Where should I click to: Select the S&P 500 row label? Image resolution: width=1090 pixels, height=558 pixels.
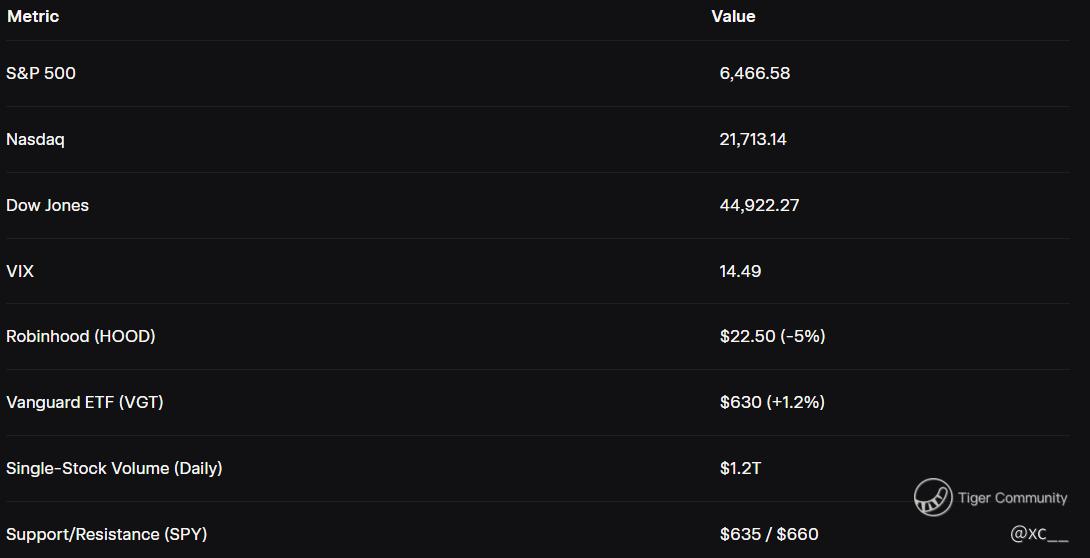[41, 73]
